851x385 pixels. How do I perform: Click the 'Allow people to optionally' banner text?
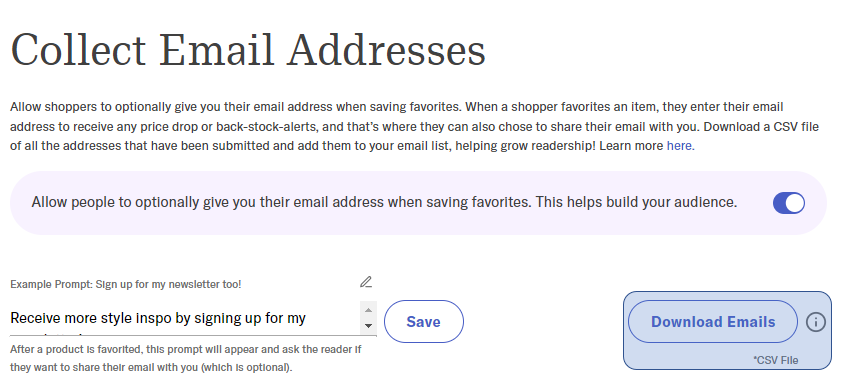click(384, 202)
